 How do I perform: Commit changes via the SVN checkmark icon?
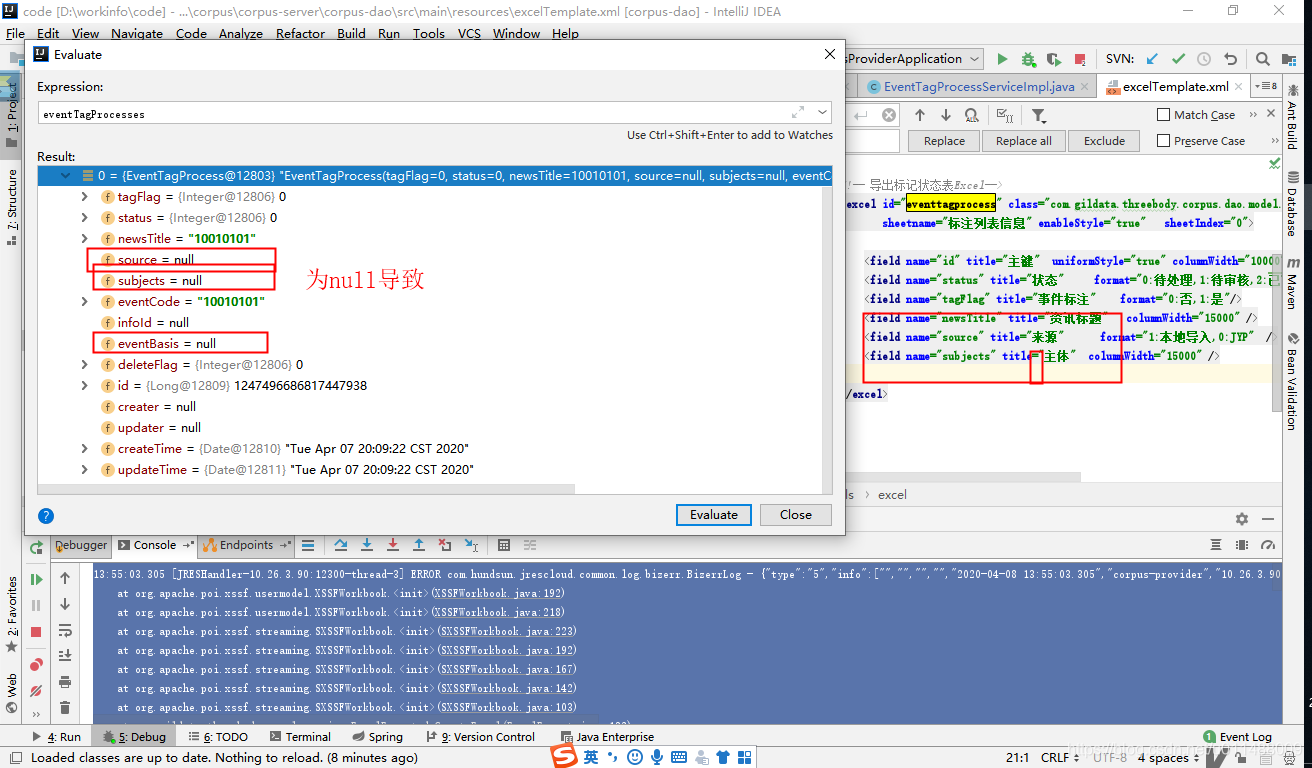[x=1178, y=58]
